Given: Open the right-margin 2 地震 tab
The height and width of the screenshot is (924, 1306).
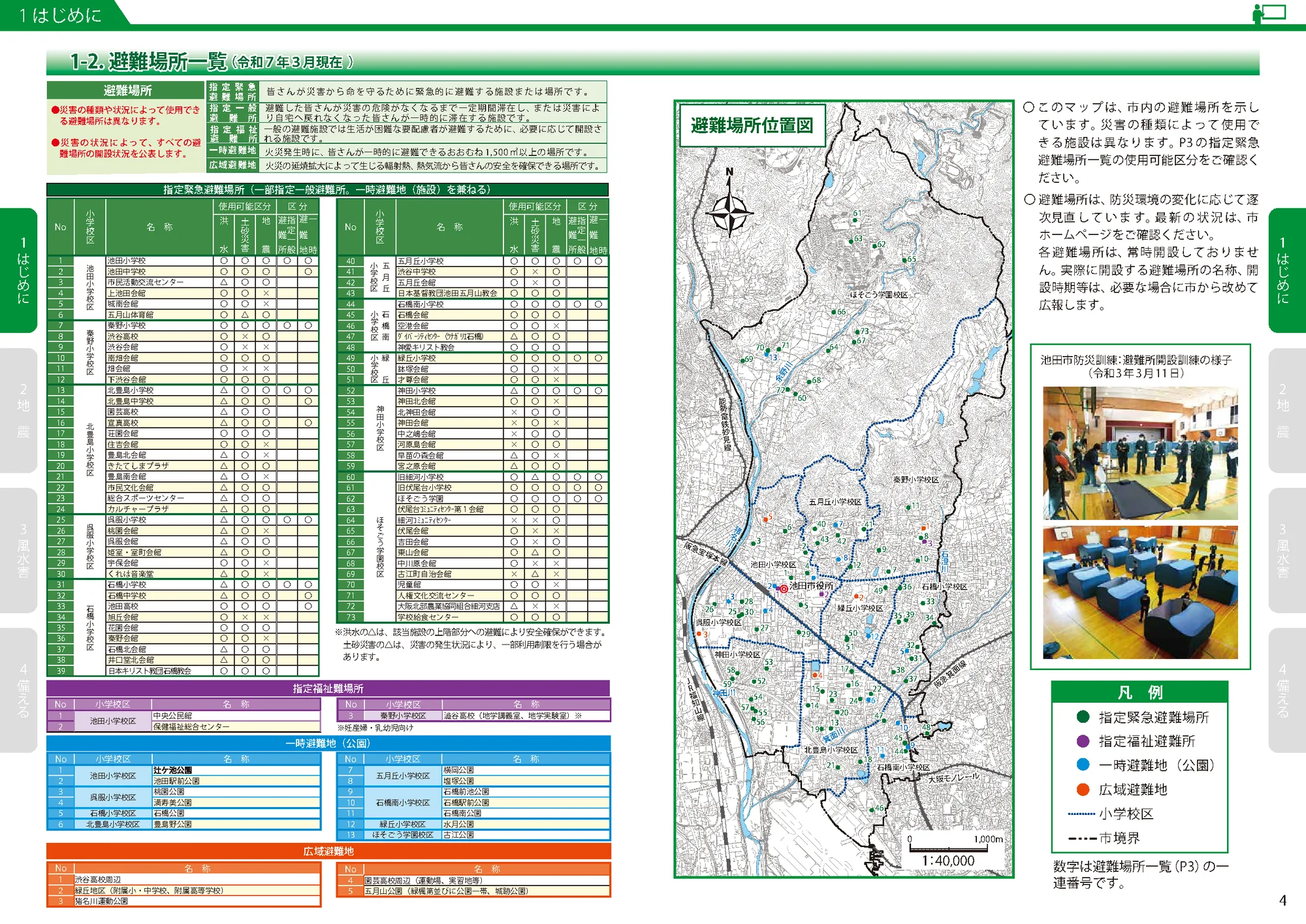Looking at the screenshot, I should pos(1287,411).
